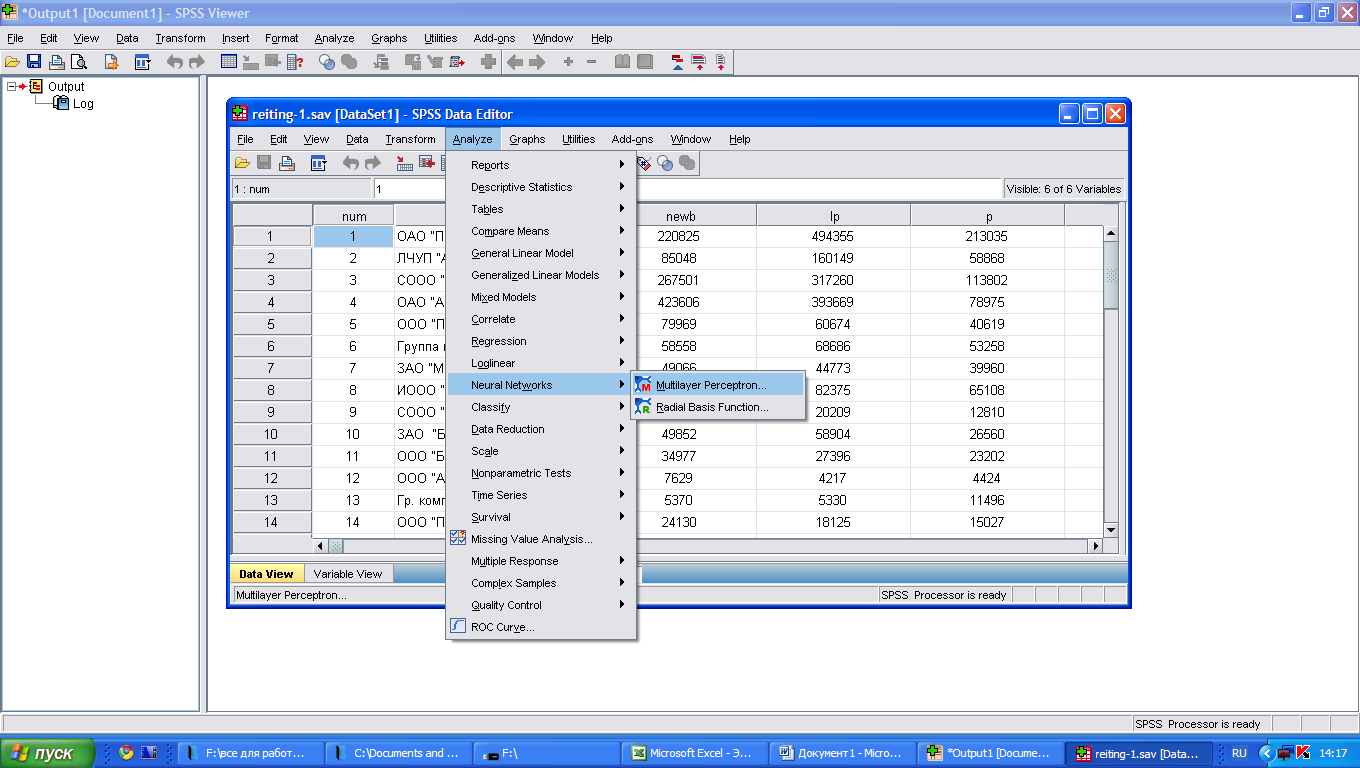
Task: Select row header number 7
Action: (x=271, y=368)
